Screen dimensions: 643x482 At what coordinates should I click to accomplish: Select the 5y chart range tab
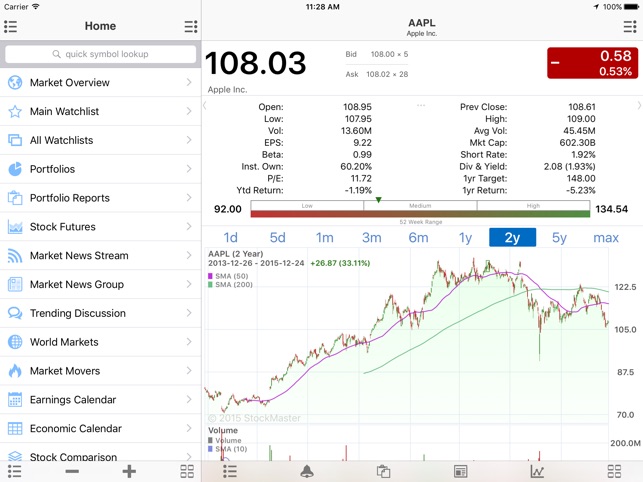[x=559, y=238]
